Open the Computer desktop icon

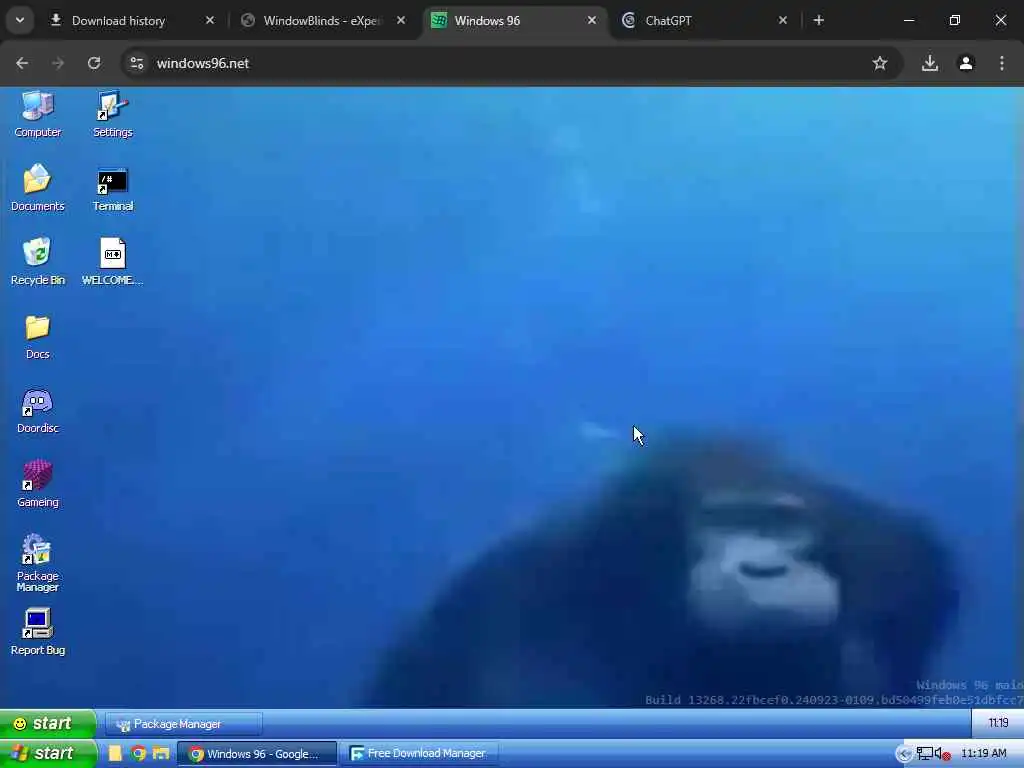point(37,114)
